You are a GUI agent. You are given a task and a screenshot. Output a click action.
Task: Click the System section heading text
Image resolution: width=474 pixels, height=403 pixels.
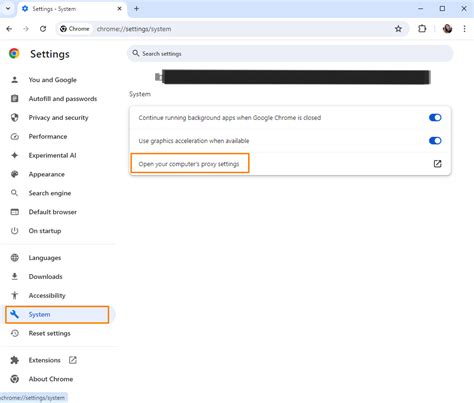pyautogui.click(x=140, y=94)
